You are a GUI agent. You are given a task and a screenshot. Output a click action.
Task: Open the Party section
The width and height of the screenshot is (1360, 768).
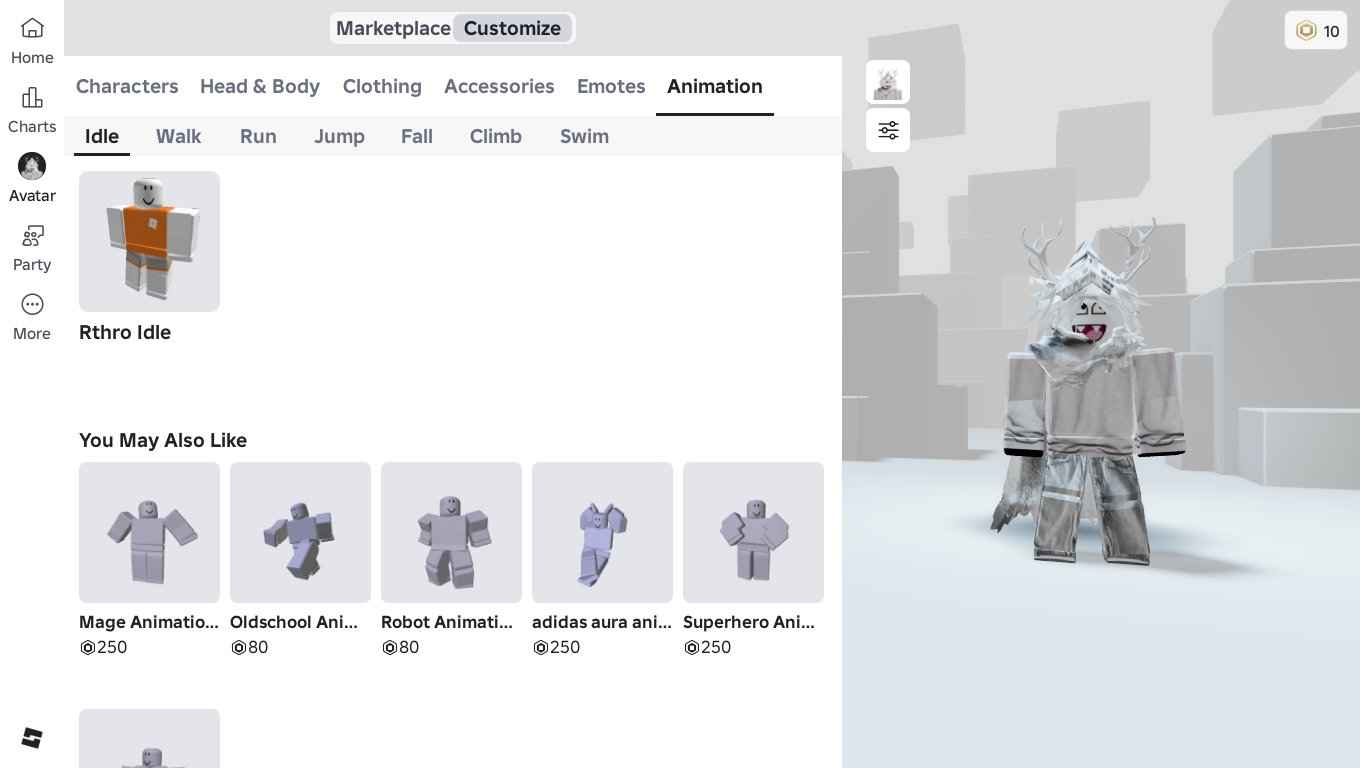(x=32, y=245)
